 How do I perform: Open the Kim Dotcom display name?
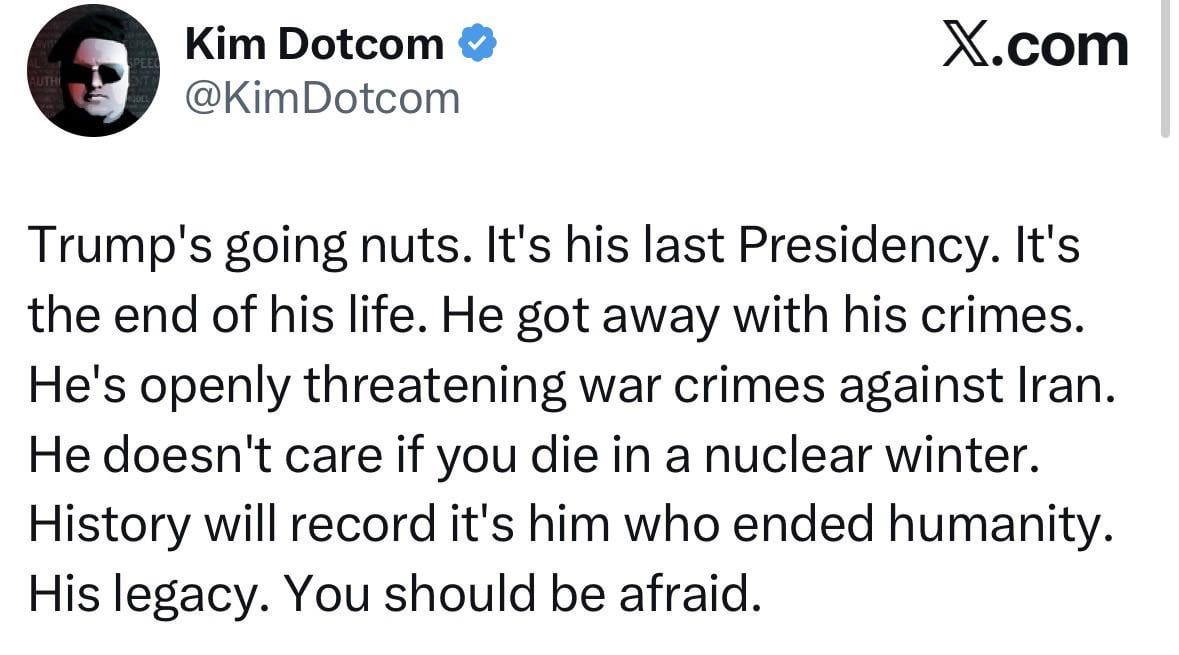(315, 44)
